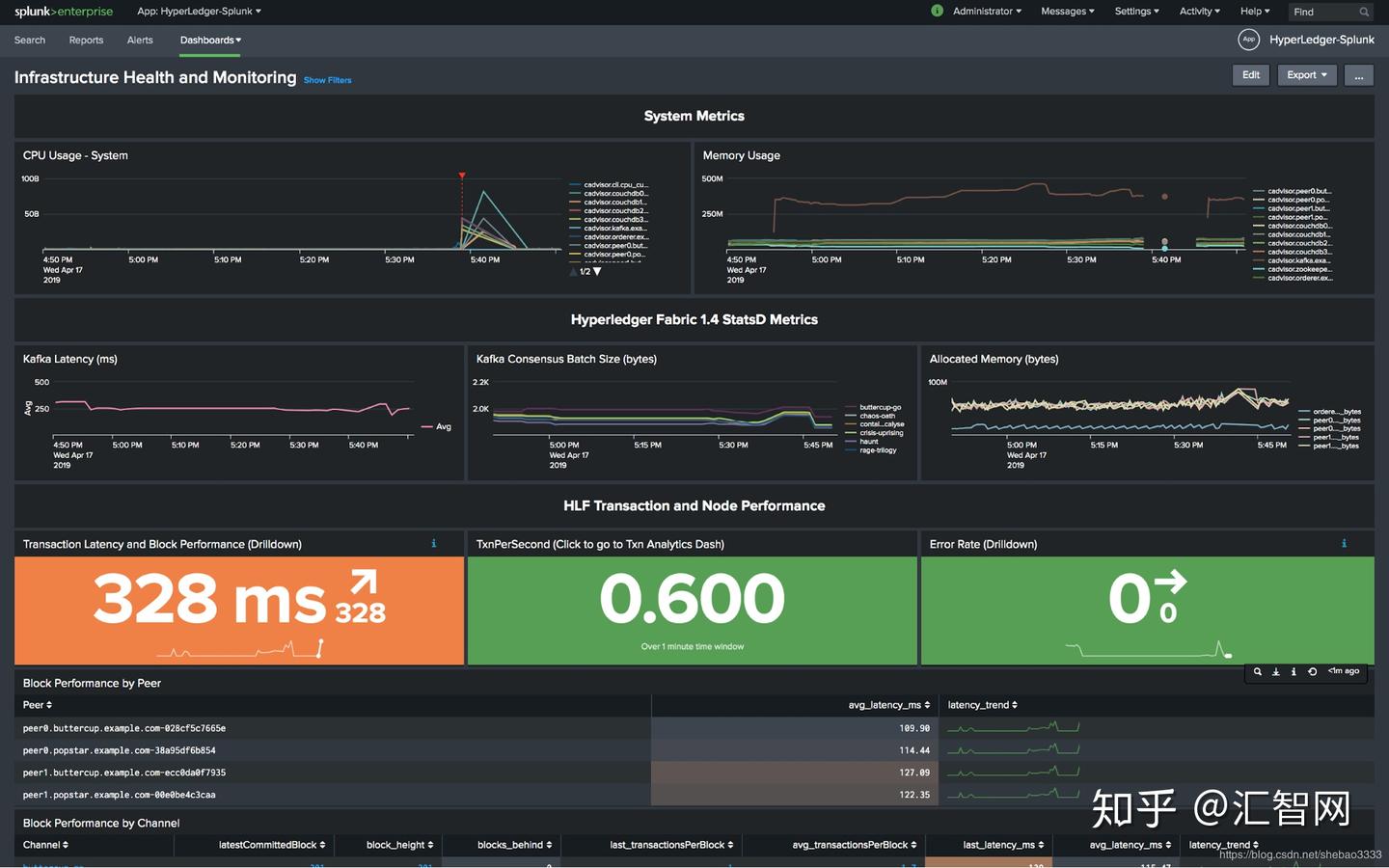Open the info icon on Error Rate panel
Image resolution: width=1389 pixels, height=868 pixels.
click(x=1344, y=544)
